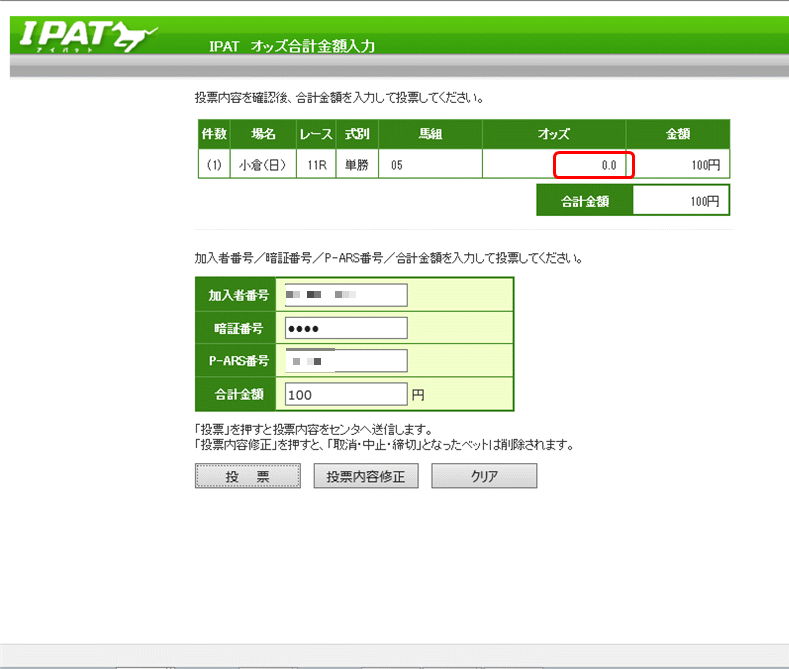Click the 件数 column header

(214, 134)
